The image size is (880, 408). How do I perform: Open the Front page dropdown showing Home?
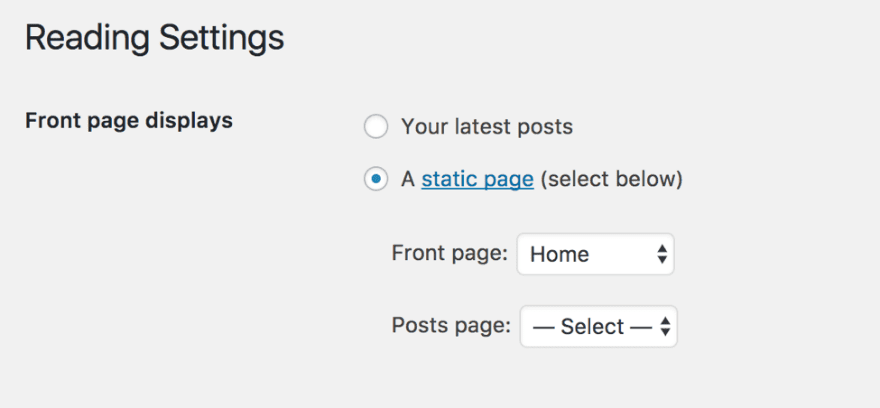pyautogui.click(x=595, y=254)
